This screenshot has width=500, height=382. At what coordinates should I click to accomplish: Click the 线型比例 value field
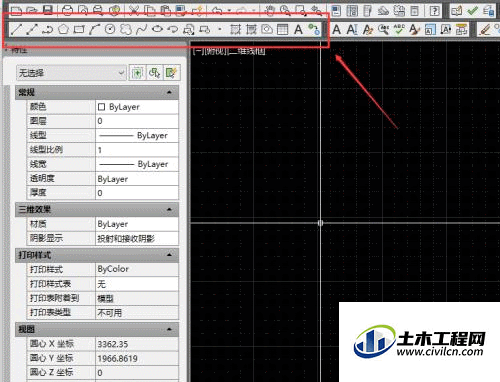(137, 150)
